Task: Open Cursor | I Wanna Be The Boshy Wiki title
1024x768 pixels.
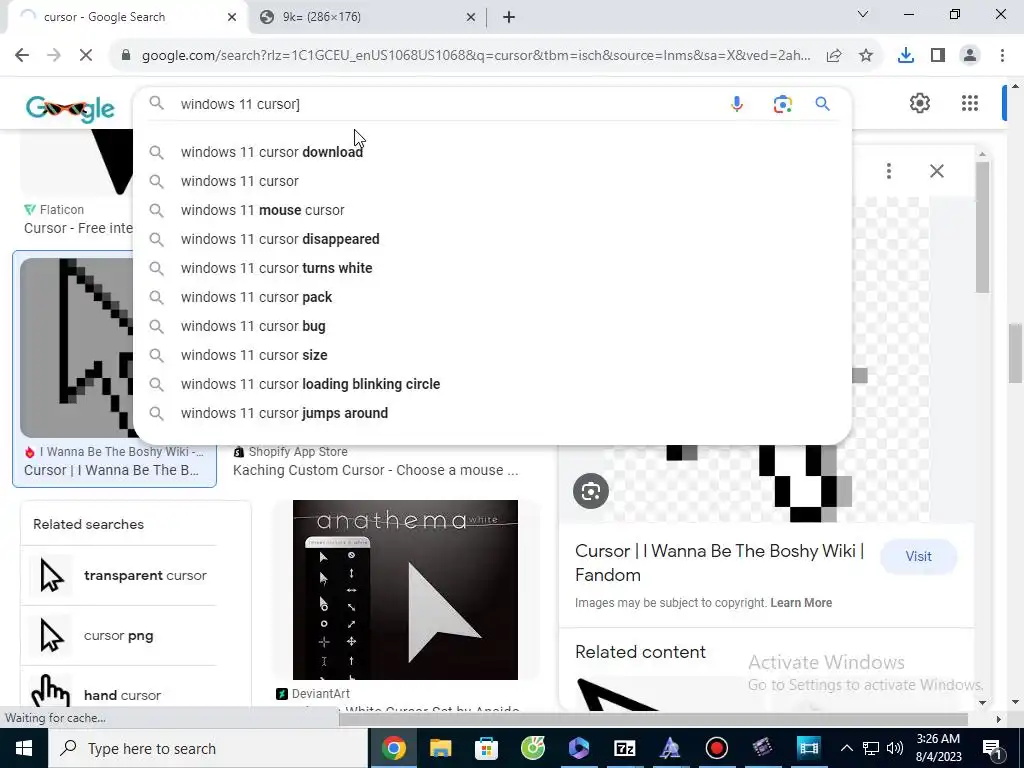Action: (x=720, y=563)
